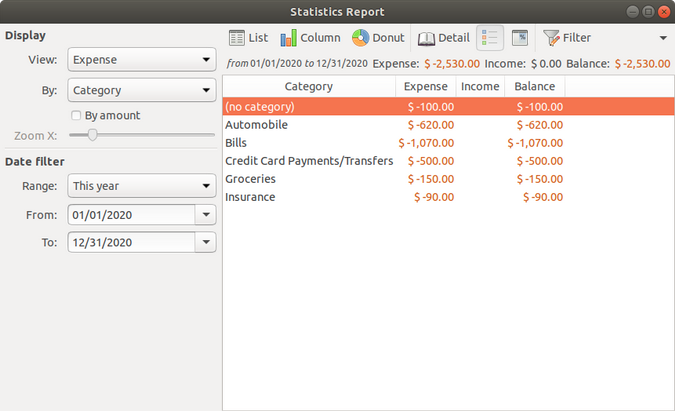Click inside the From date field

(x=129, y=214)
